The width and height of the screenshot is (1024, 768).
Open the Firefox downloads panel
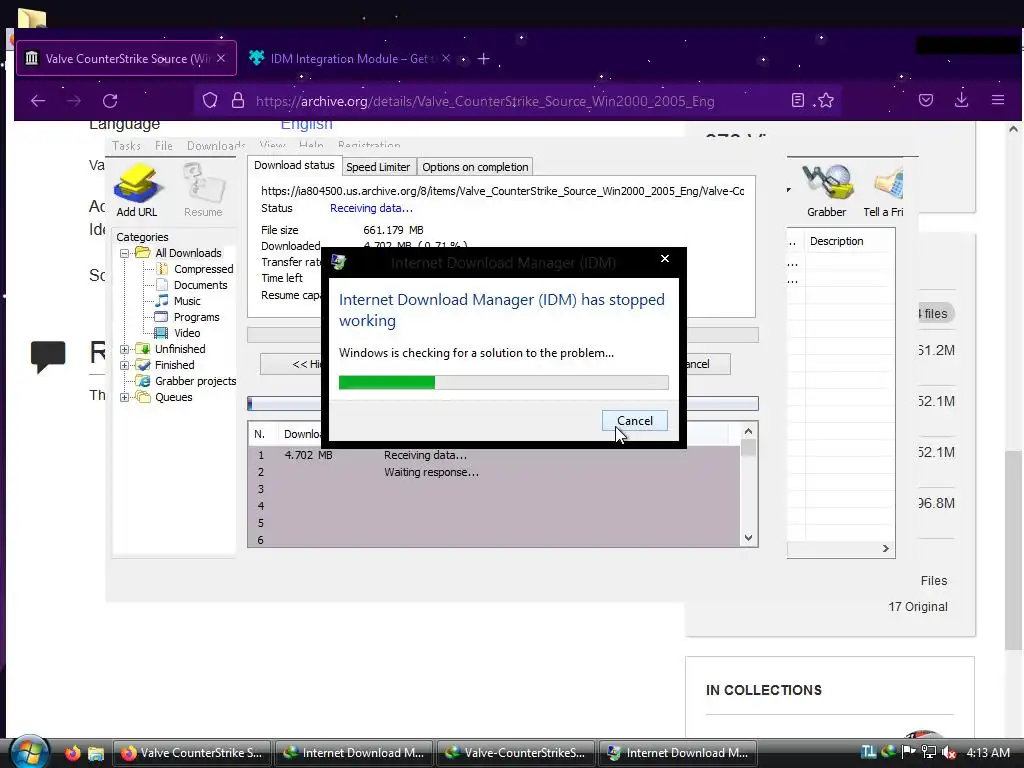[x=961, y=99]
